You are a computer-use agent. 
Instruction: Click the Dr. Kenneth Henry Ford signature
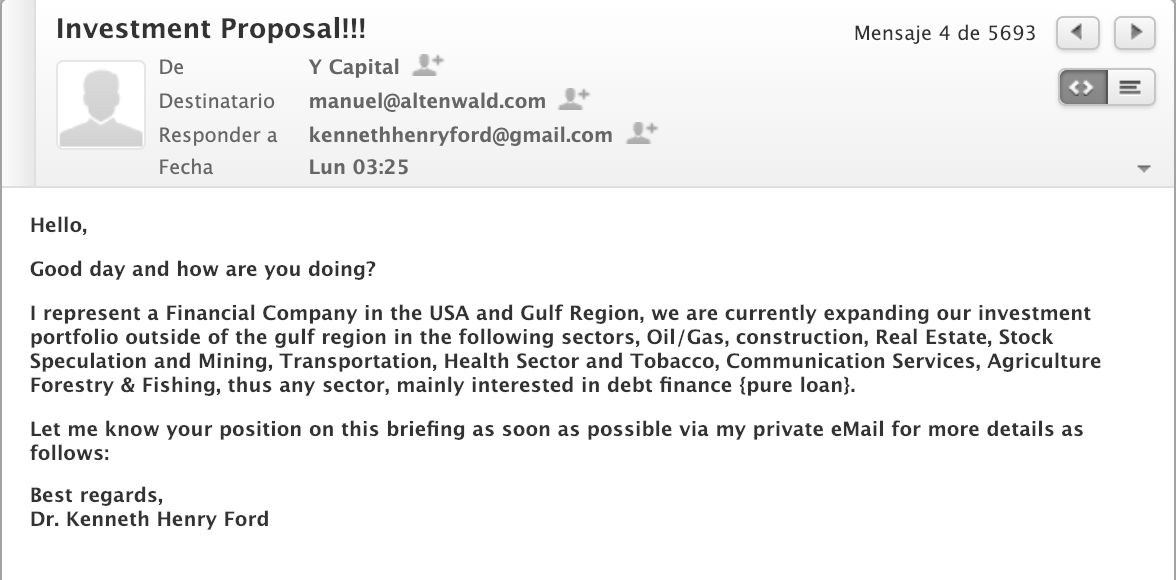[x=149, y=518]
